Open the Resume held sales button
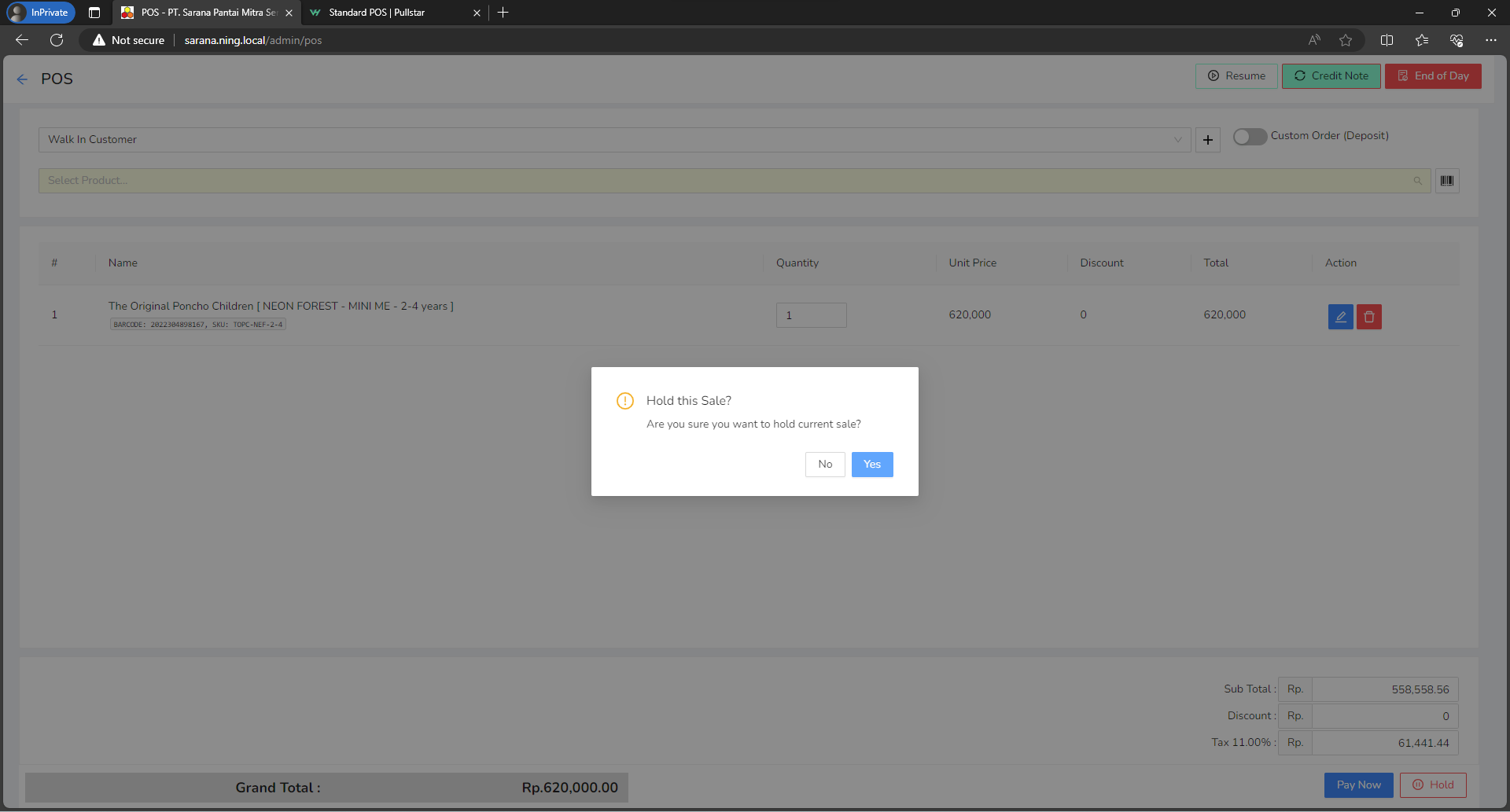Viewport: 1510px width, 812px height. (x=1236, y=76)
